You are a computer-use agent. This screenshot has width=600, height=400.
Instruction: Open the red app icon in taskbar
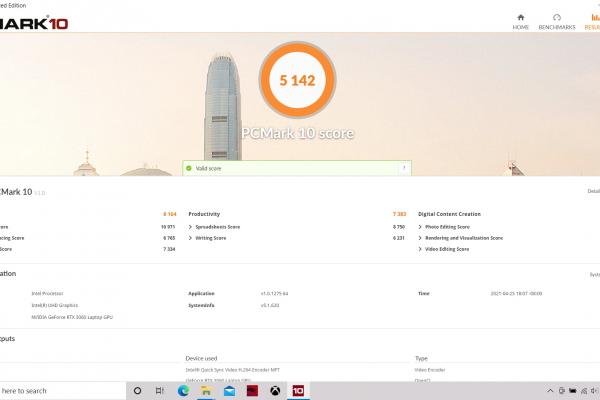point(252,391)
